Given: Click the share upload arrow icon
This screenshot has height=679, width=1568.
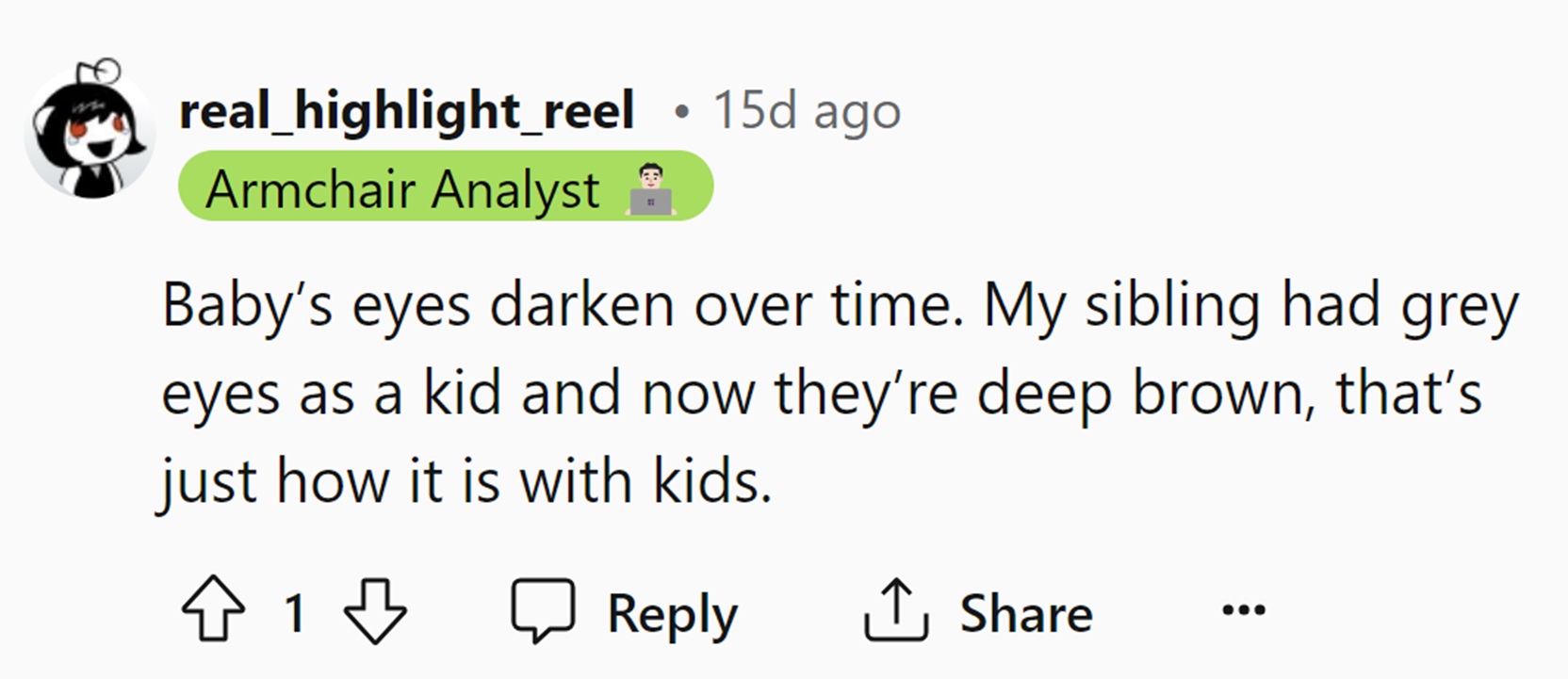Looking at the screenshot, I should [895, 610].
